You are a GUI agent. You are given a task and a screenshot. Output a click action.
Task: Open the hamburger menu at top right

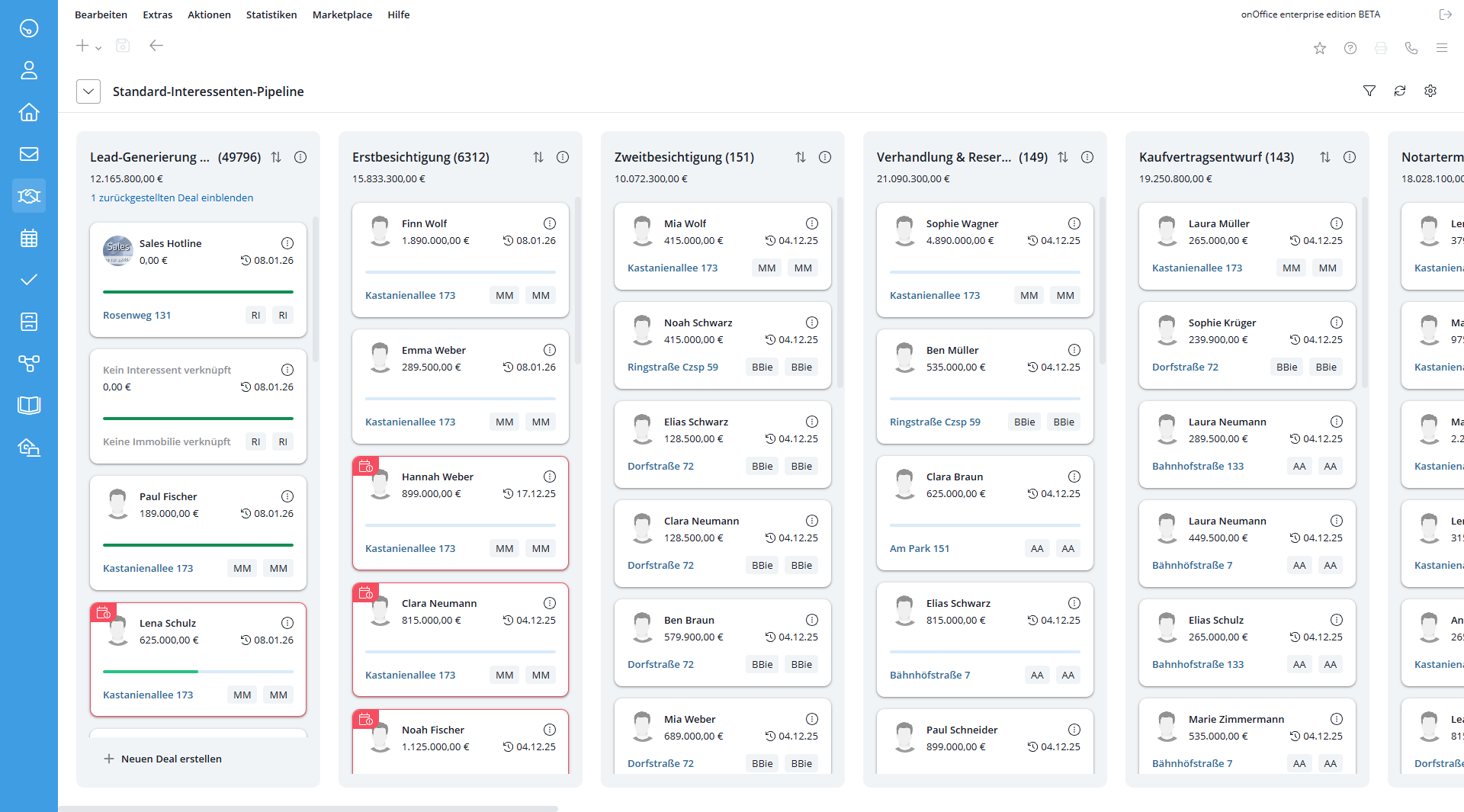pos(1442,48)
